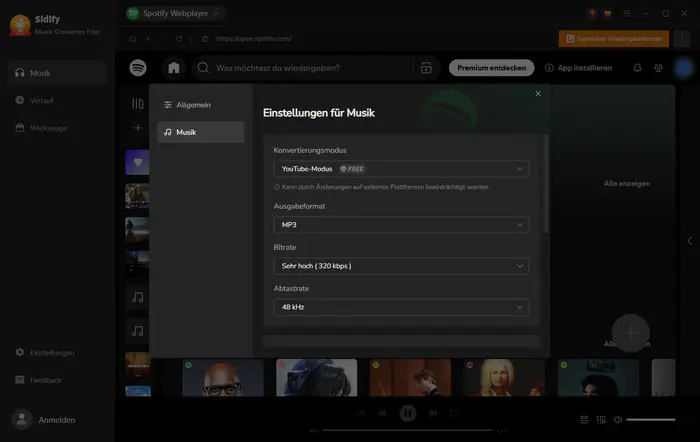
Task: Open the Spotify library icon
Action: tap(138, 104)
